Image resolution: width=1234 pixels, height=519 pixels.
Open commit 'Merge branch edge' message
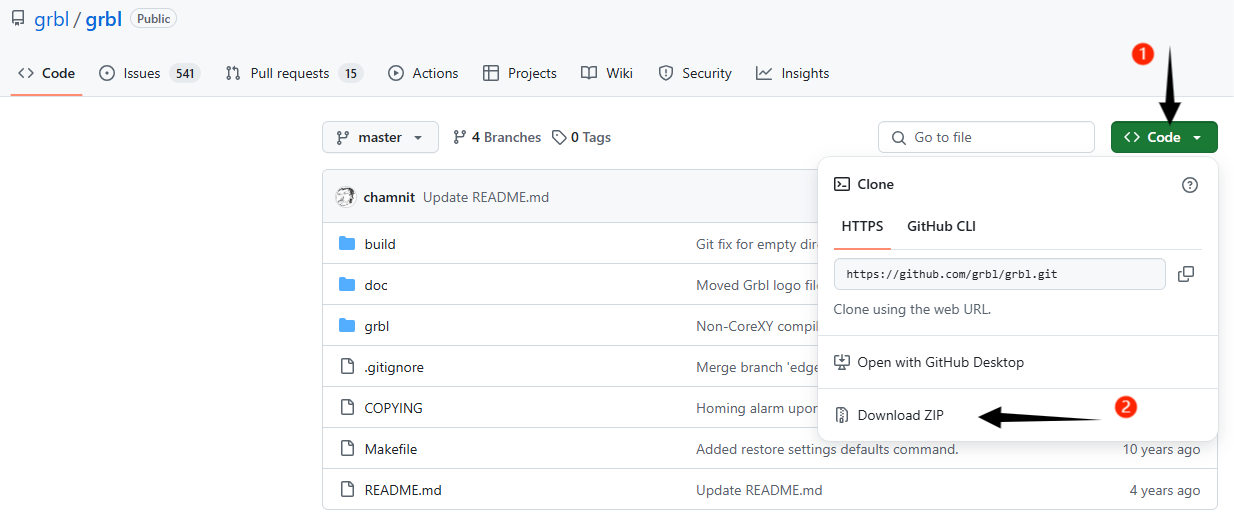coord(757,367)
